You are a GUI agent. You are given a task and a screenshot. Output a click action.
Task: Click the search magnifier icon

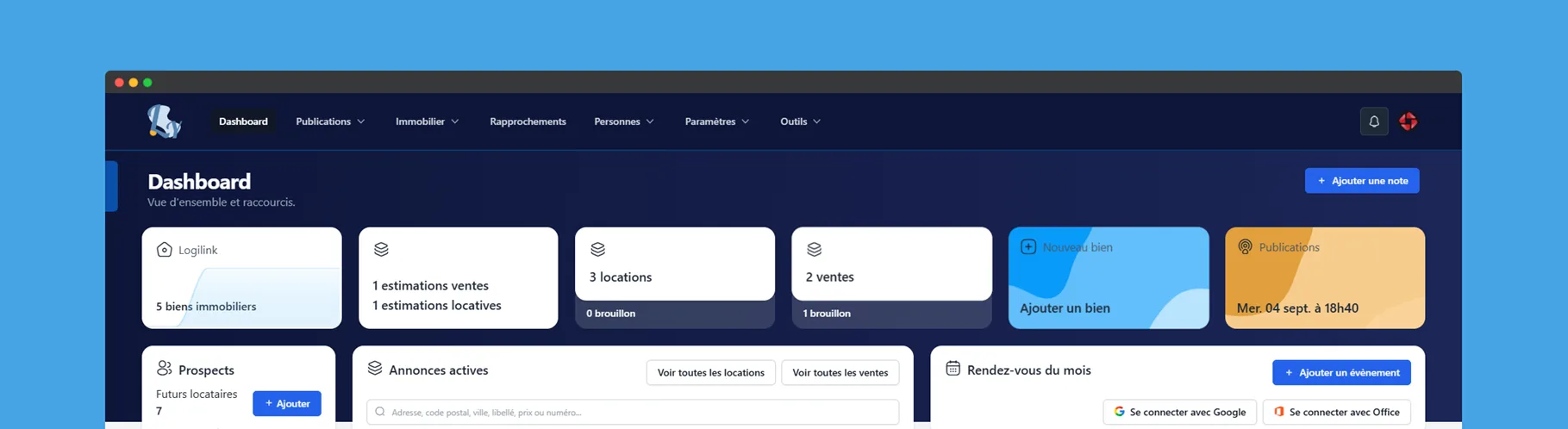click(x=380, y=412)
